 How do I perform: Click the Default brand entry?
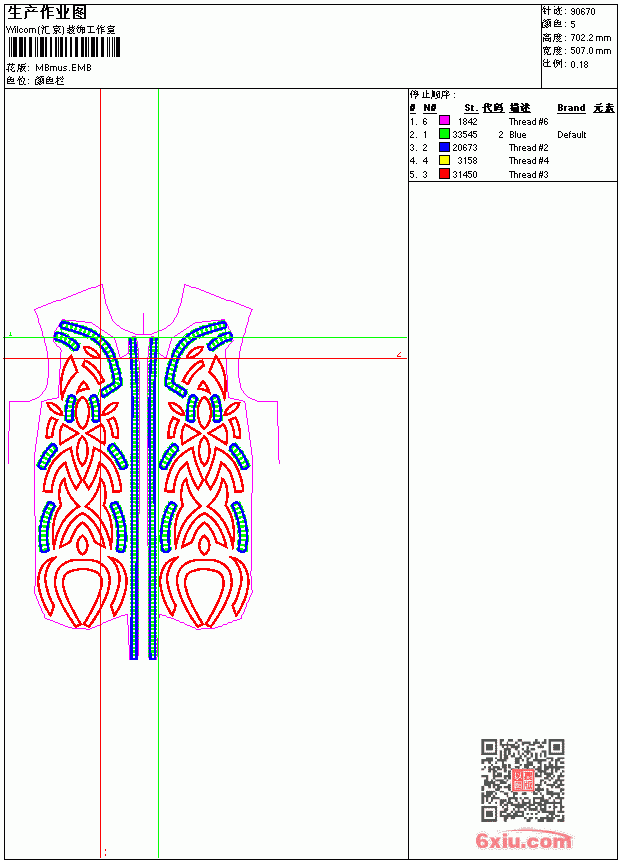pyautogui.click(x=571, y=135)
